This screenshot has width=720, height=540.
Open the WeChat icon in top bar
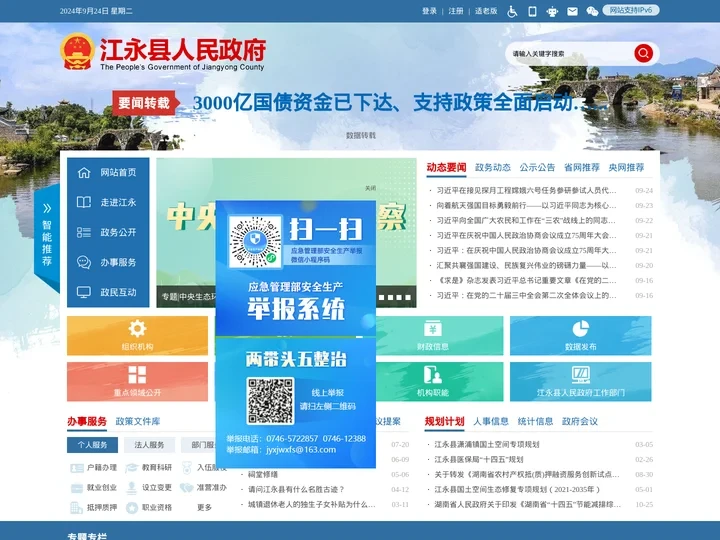592,11
